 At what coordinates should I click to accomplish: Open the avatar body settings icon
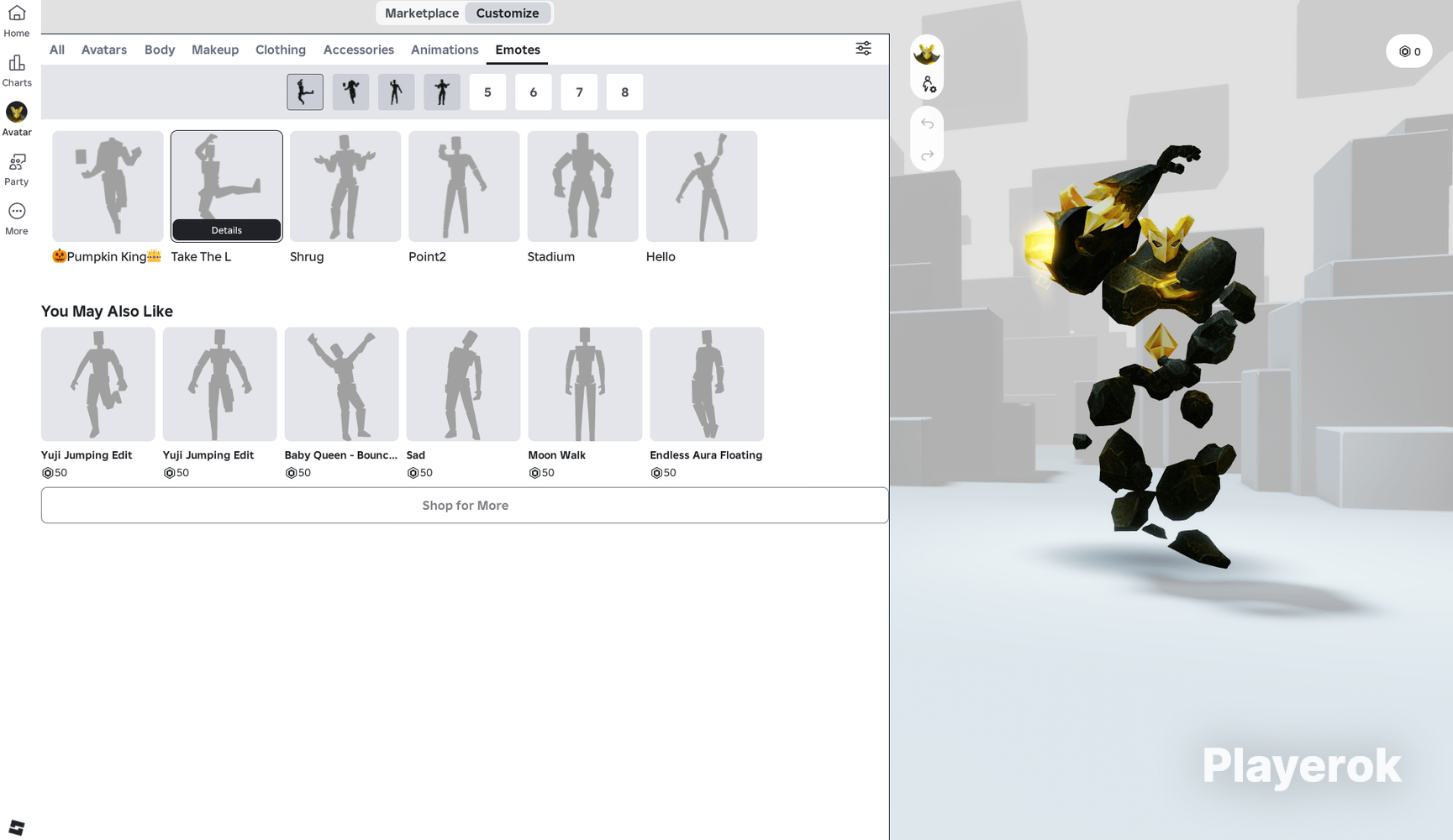pos(928,85)
